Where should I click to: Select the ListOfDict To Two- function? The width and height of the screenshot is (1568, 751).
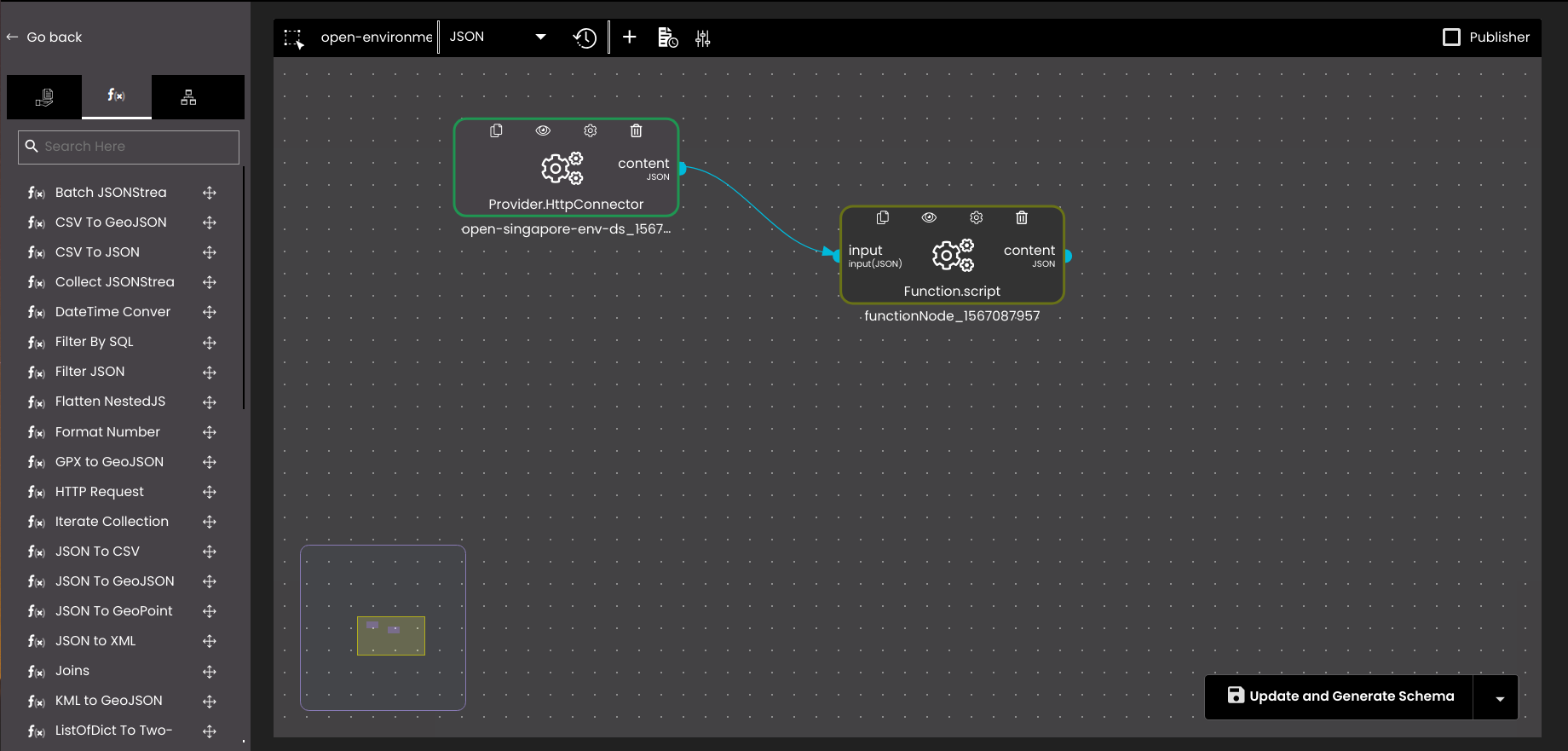pyautogui.click(x=113, y=731)
